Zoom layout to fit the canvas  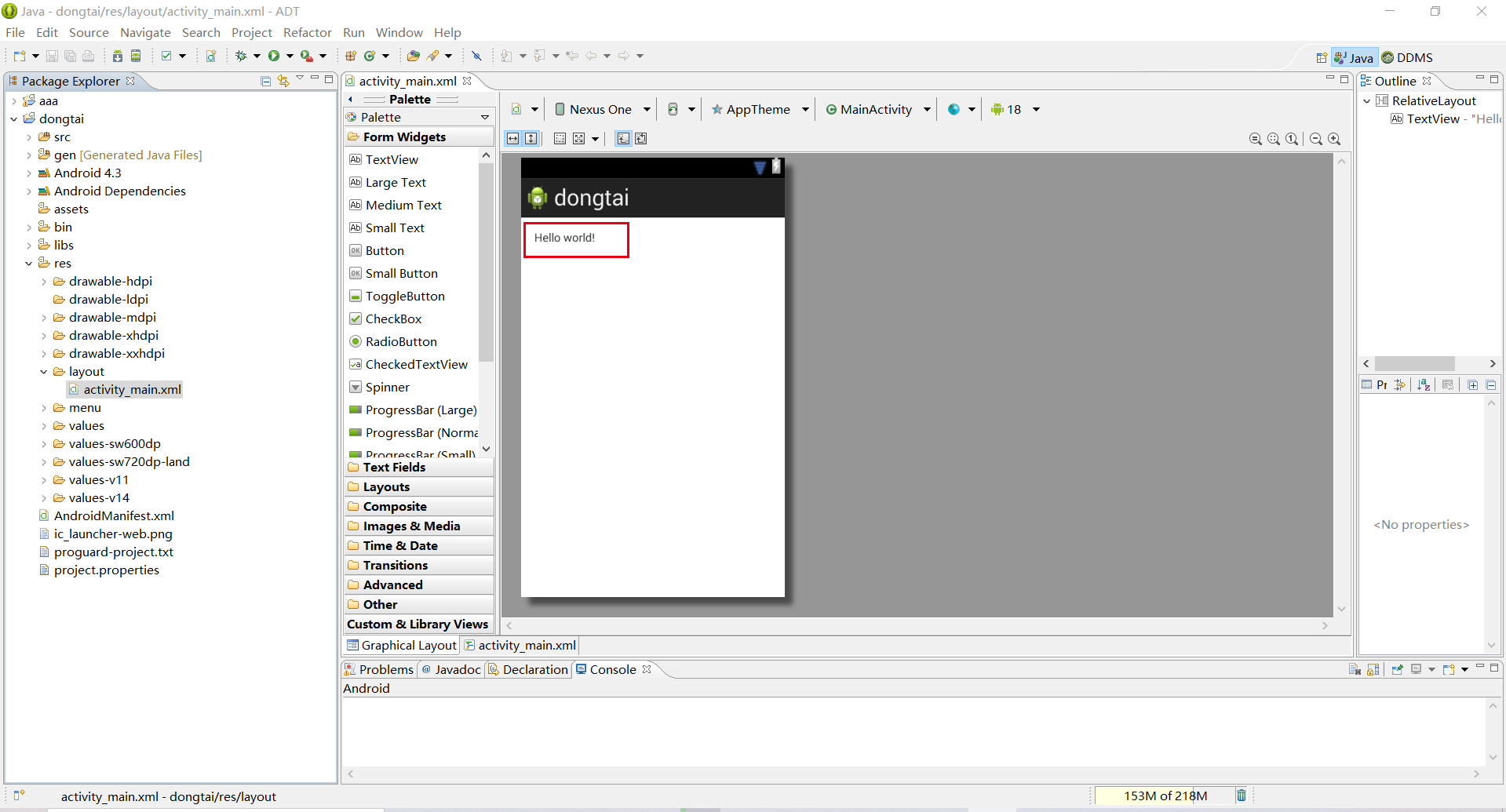[x=1274, y=139]
